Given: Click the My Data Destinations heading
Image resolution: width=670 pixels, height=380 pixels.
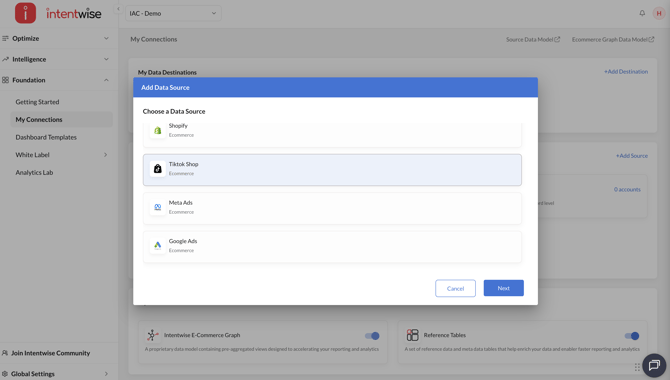Looking at the screenshot, I should point(167,72).
